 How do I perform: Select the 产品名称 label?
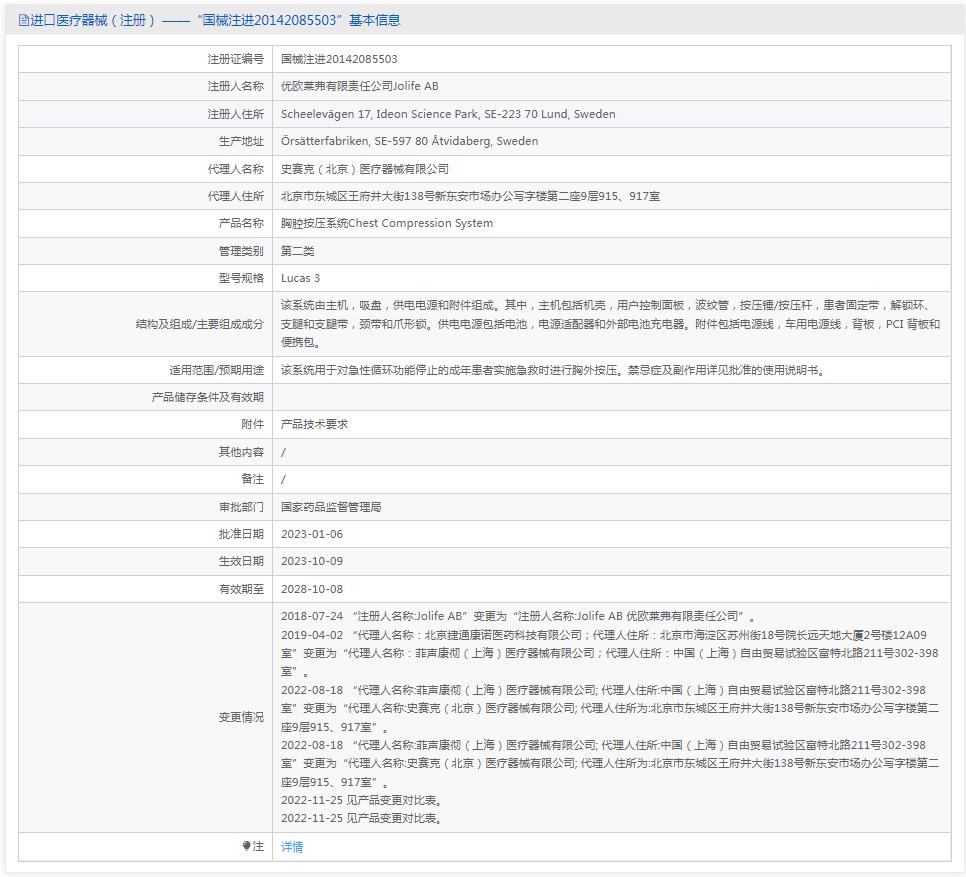click(241, 223)
